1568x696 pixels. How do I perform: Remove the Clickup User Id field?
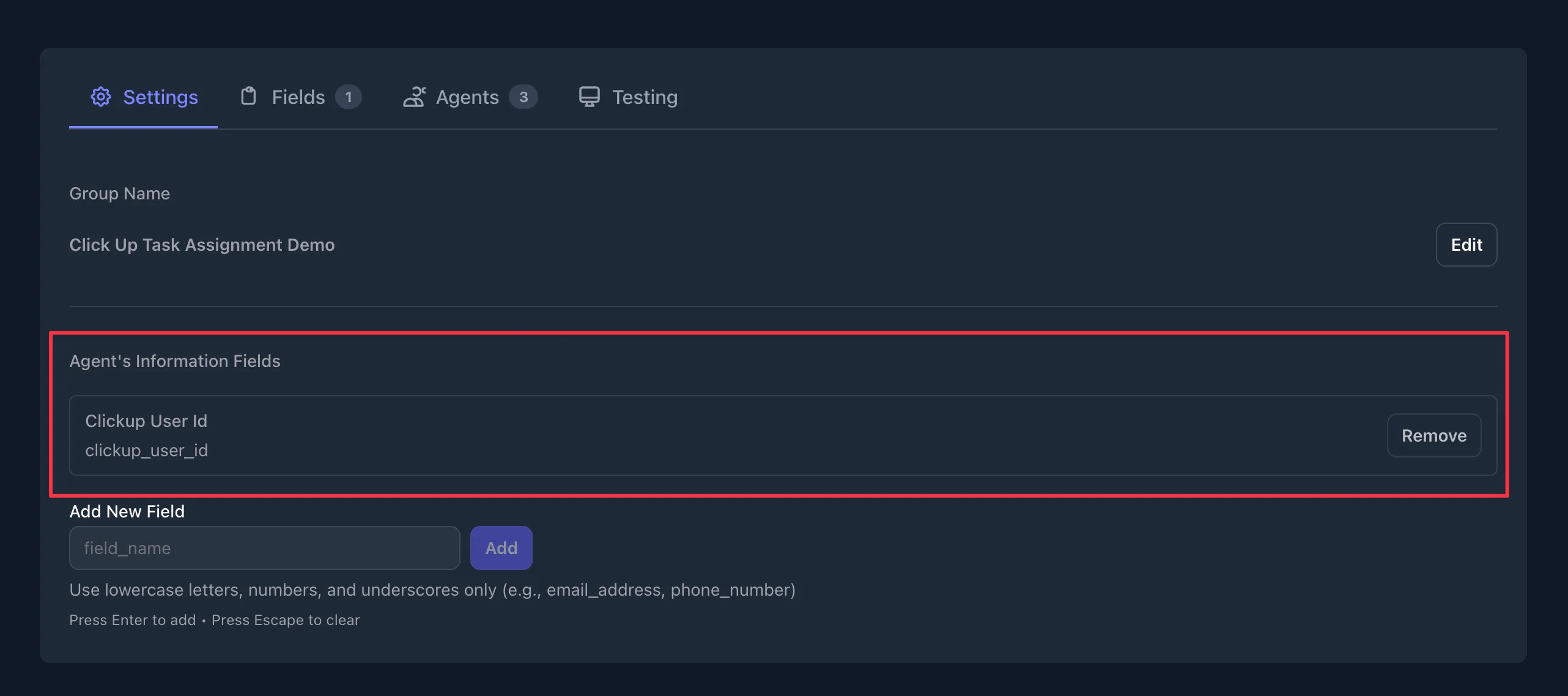[1434, 435]
